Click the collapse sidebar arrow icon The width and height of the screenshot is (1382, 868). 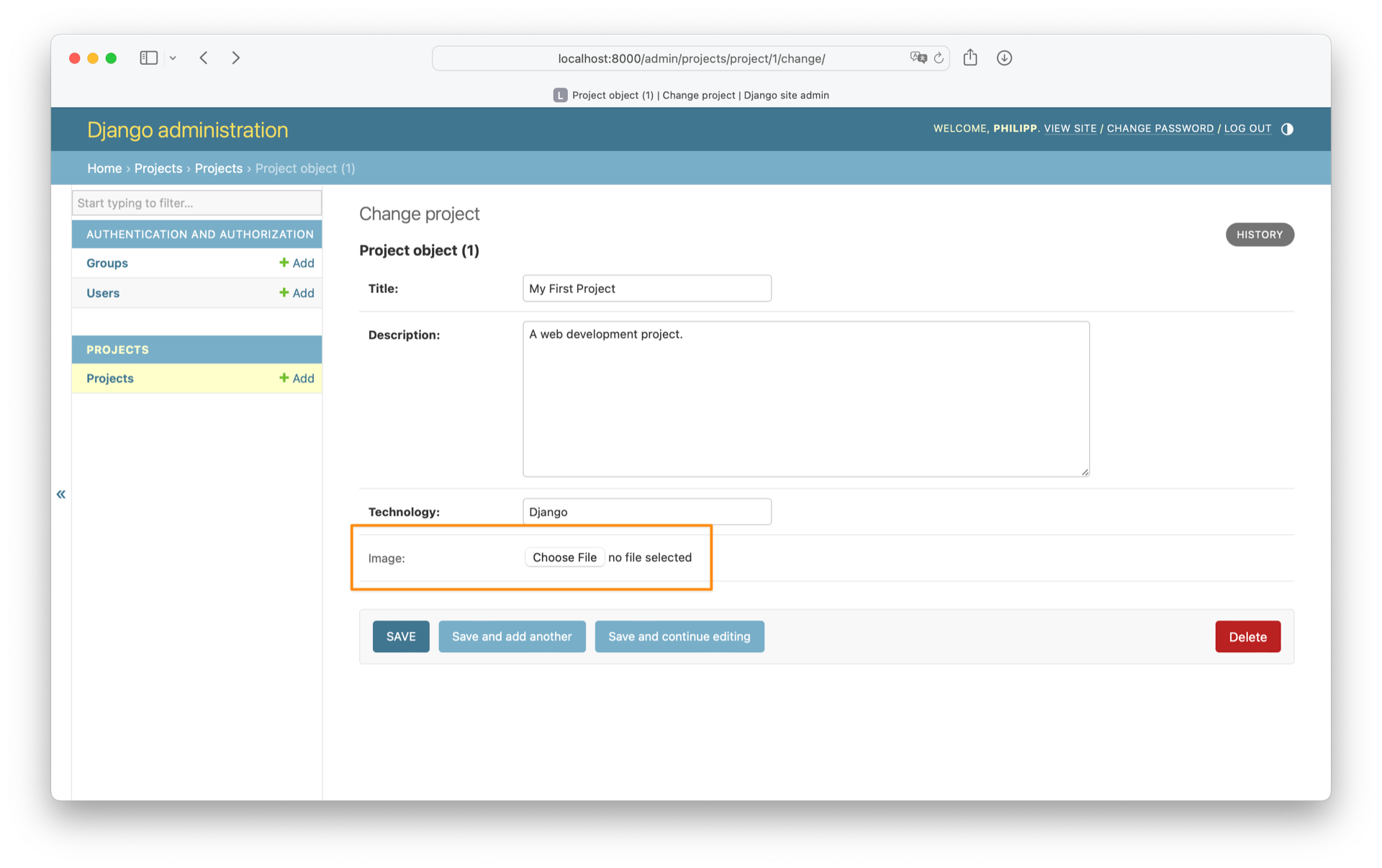[61, 494]
